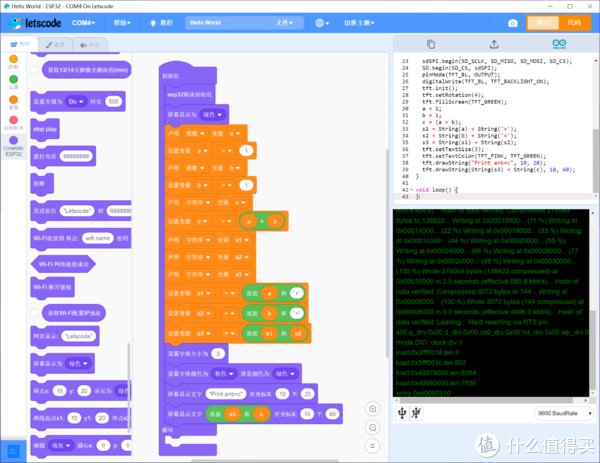Click the font size value 3

(x=218, y=353)
